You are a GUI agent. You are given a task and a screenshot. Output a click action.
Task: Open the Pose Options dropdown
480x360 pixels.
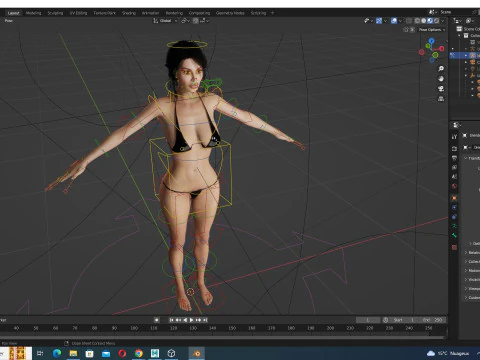click(432, 30)
